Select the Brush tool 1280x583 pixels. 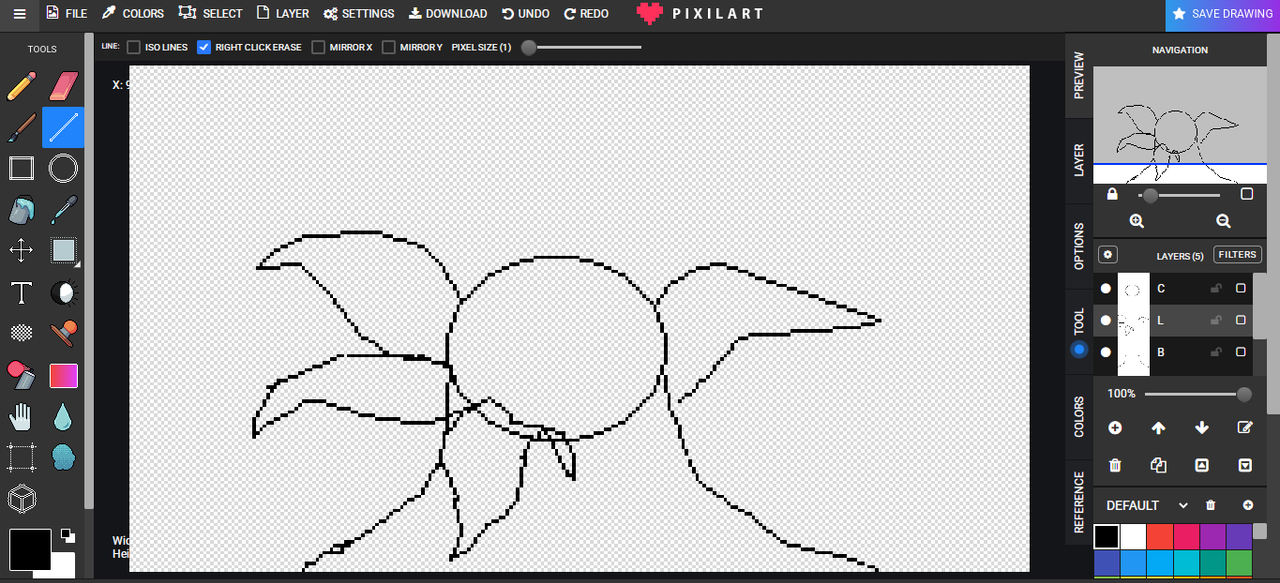click(x=21, y=127)
